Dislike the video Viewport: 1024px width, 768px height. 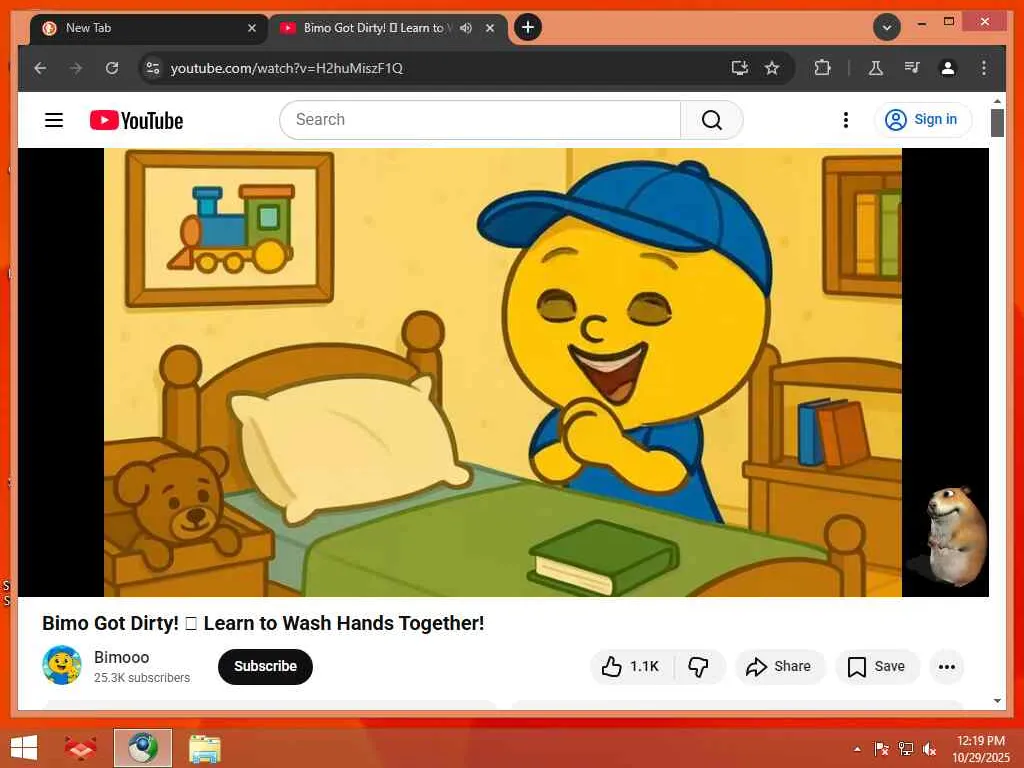tap(699, 666)
